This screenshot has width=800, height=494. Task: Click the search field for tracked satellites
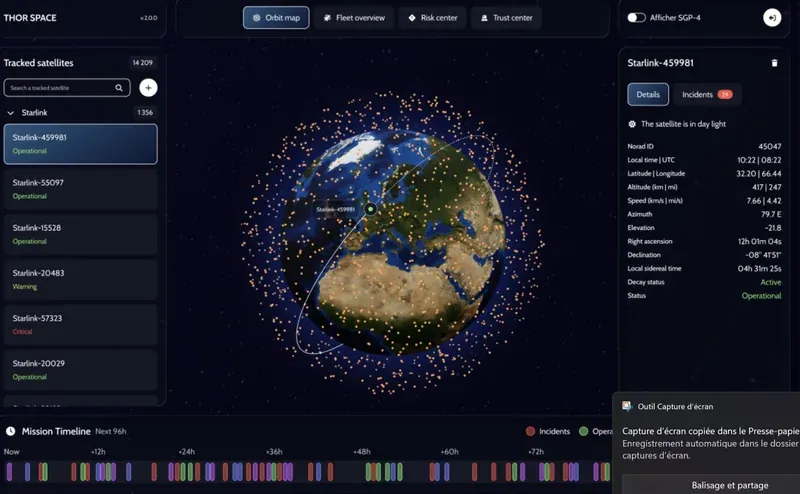click(67, 88)
